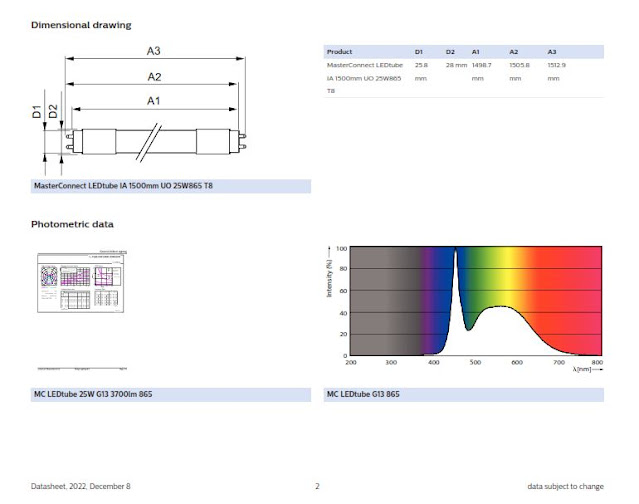Viewport: 639px width, 504px height.
Task: Click the A3 dimension label in drawing
Action: pyautogui.click(x=154, y=51)
